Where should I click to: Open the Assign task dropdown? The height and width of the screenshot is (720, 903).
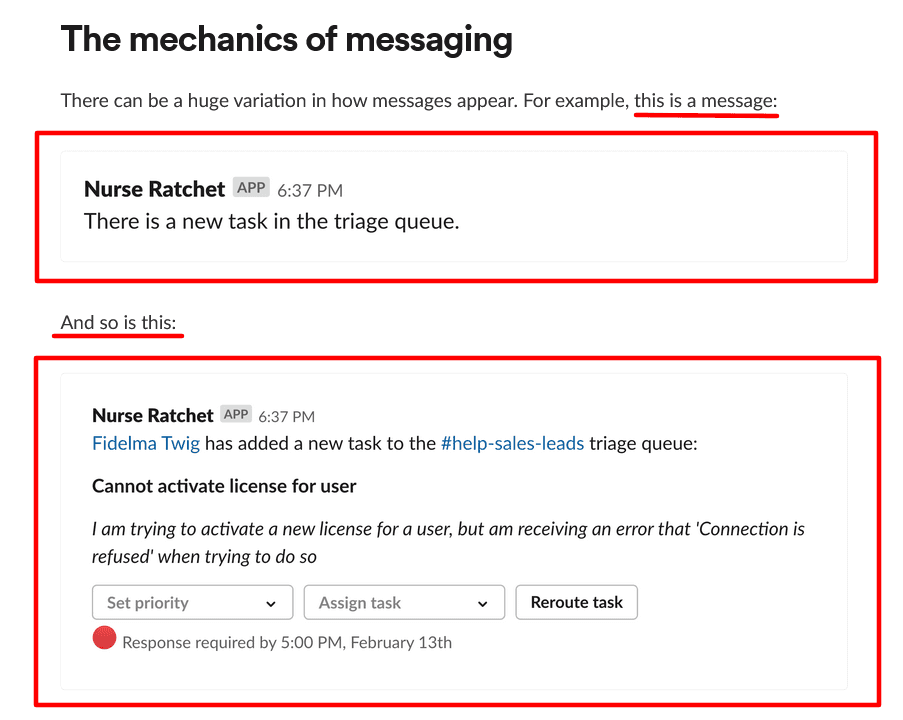(390, 602)
